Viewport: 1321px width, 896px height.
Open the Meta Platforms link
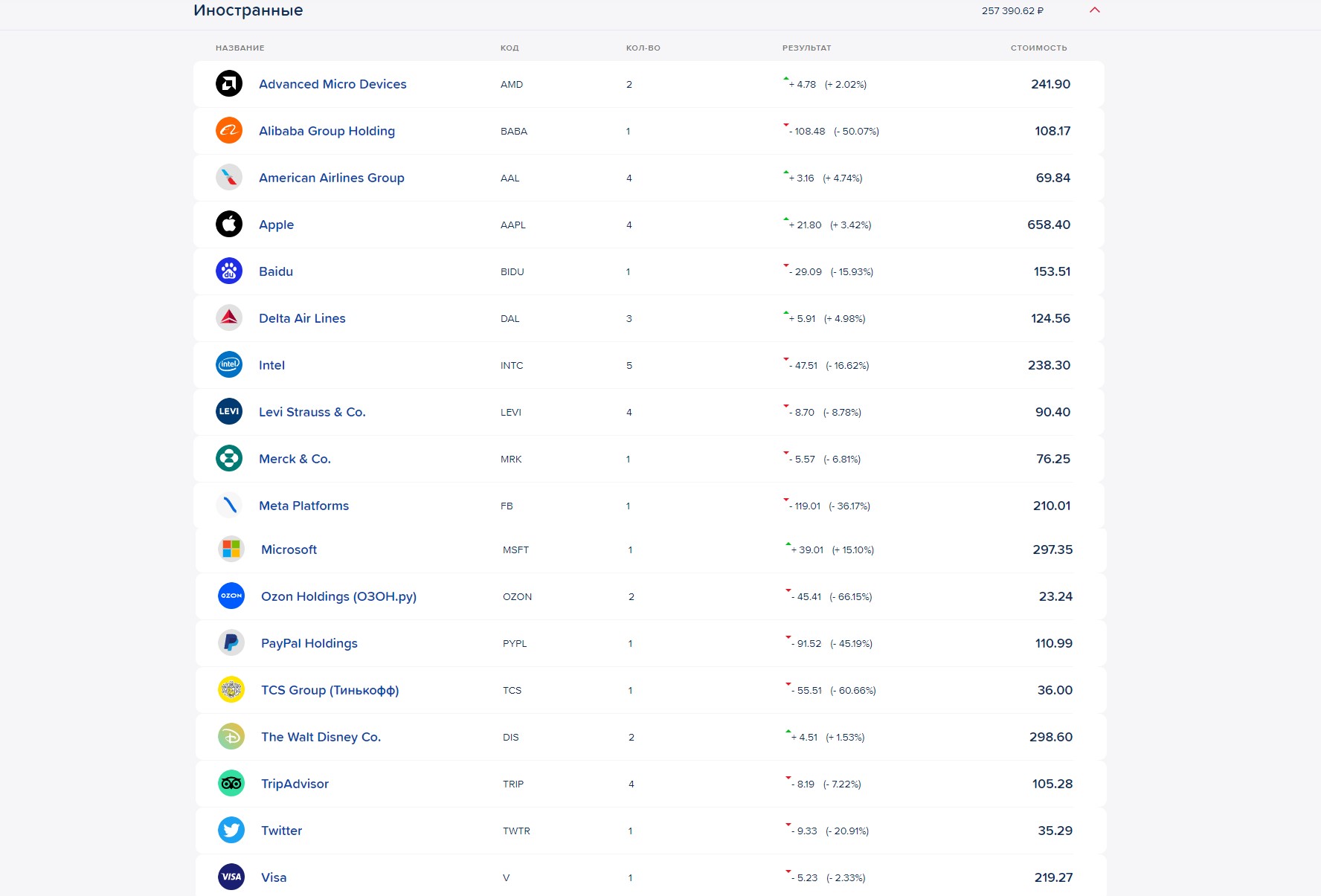pos(303,506)
